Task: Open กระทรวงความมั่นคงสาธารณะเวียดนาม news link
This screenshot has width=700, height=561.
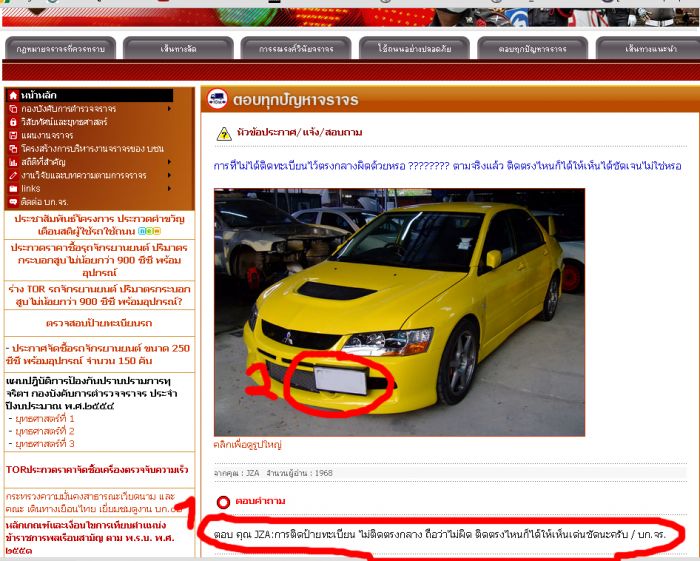Action: point(94,503)
